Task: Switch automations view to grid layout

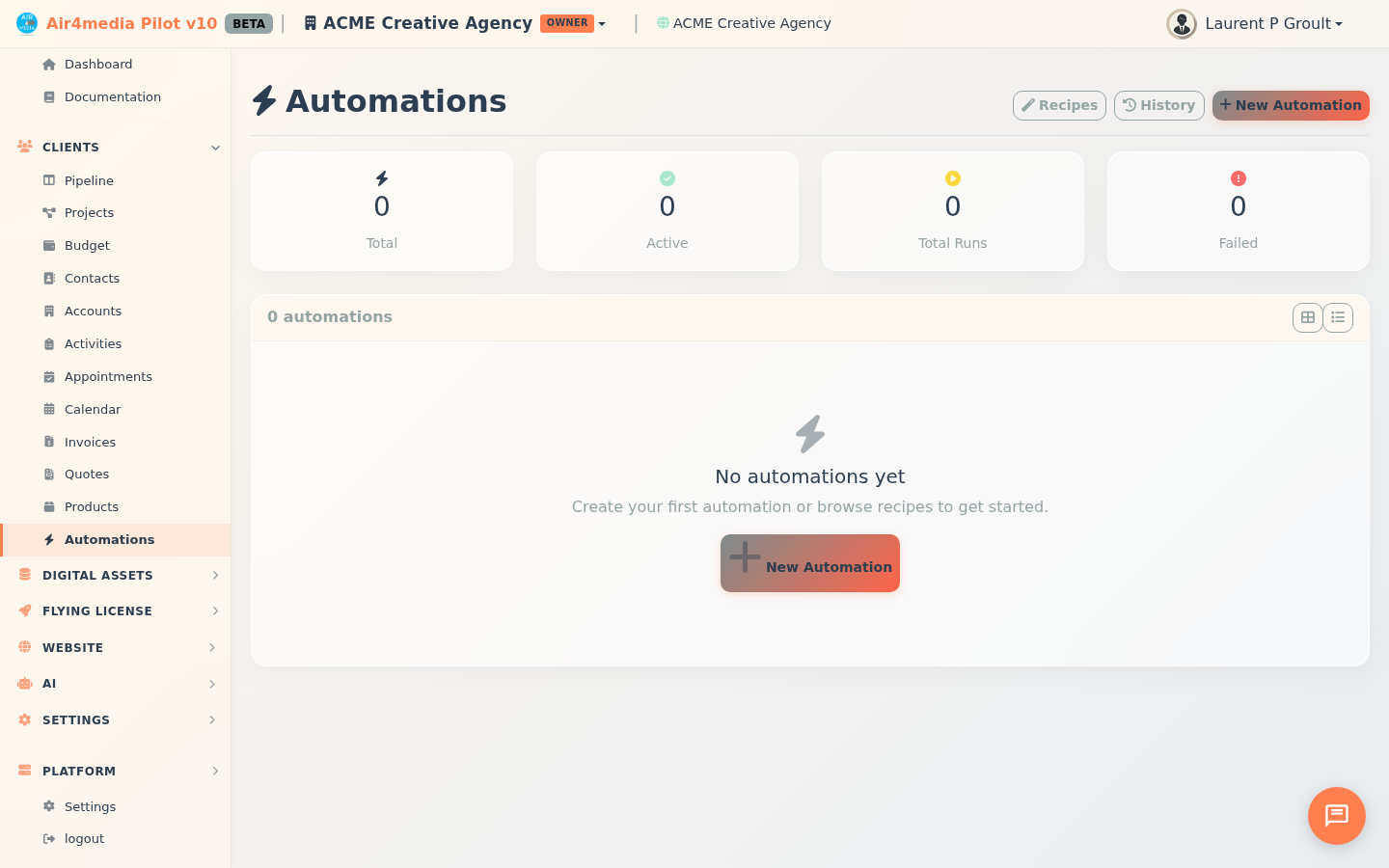Action: click(x=1307, y=316)
